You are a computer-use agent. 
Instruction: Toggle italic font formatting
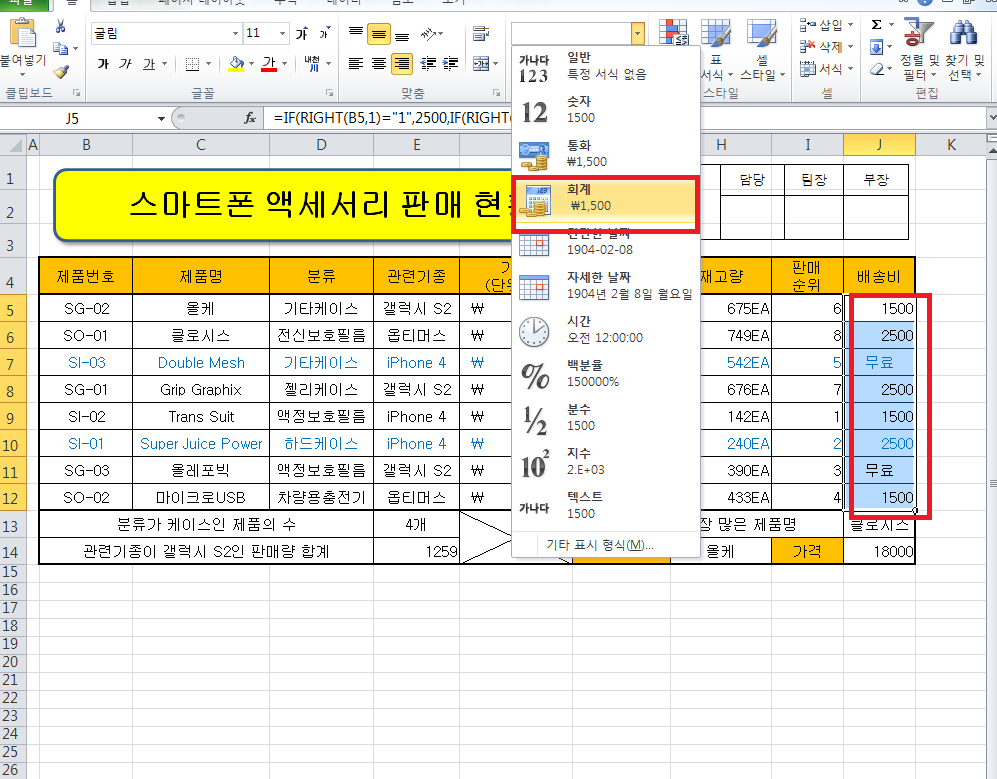[126, 64]
